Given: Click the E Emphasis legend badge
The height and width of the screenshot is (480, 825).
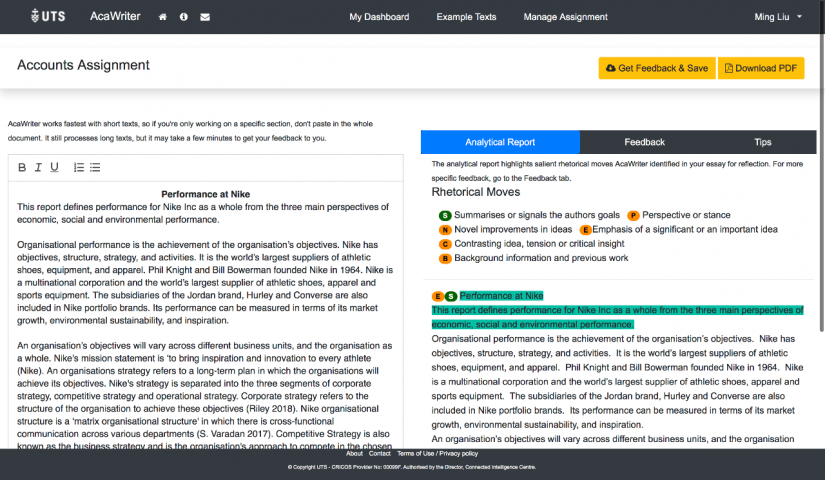Looking at the screenshot, I should (x=585, y=229).
